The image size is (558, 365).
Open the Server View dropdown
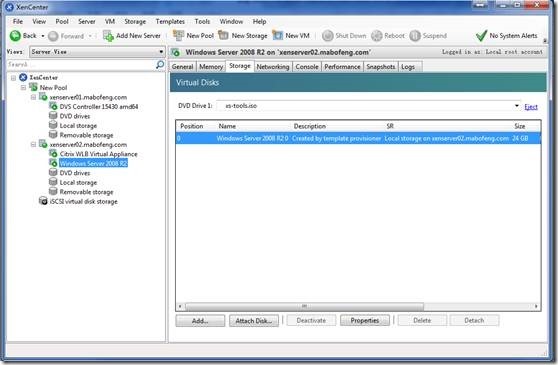click(161, 52)
